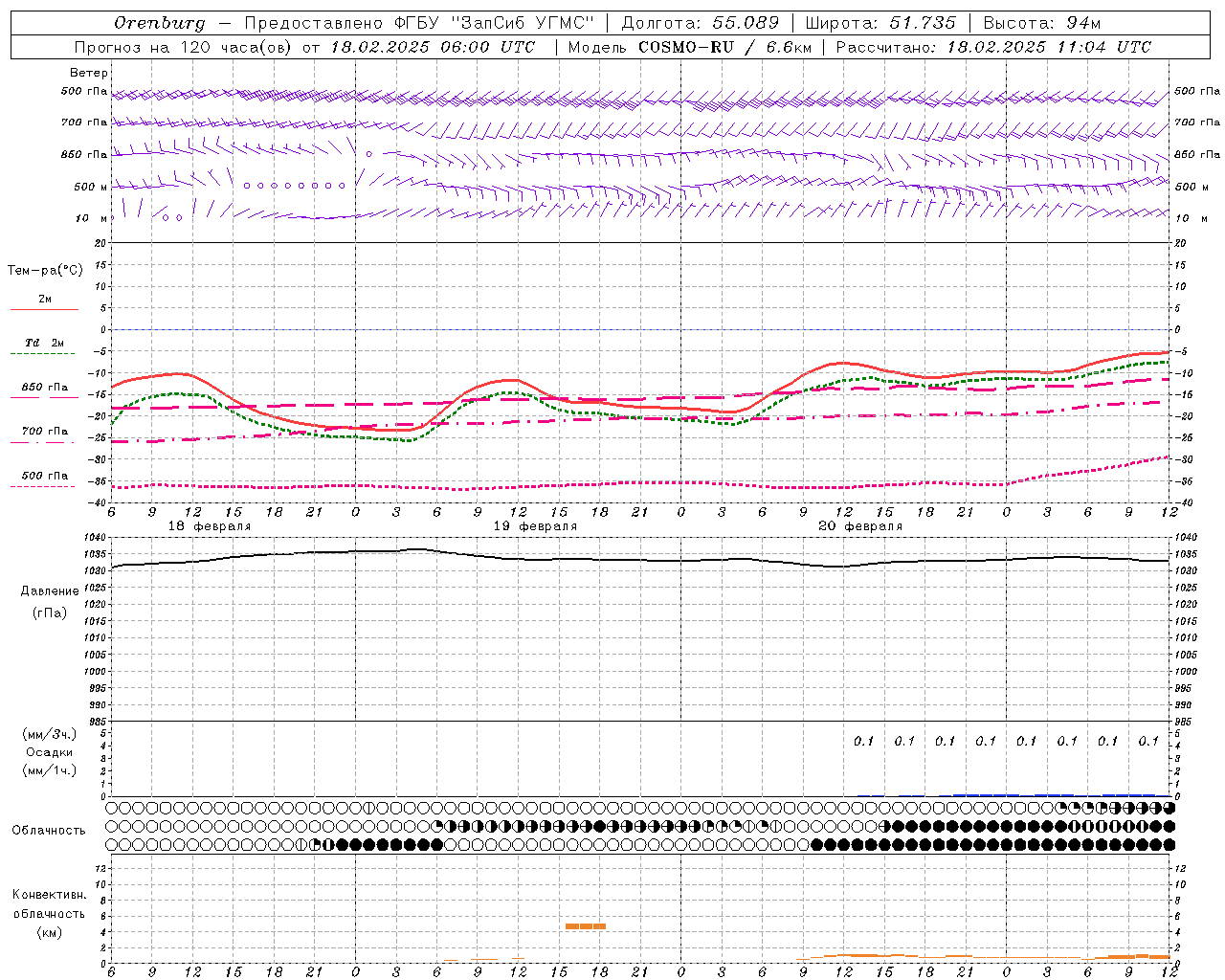The image size is (1225, 980).
Task: Click the "Долгота: 55.089" longitude value
Action: tap(701, 23)
